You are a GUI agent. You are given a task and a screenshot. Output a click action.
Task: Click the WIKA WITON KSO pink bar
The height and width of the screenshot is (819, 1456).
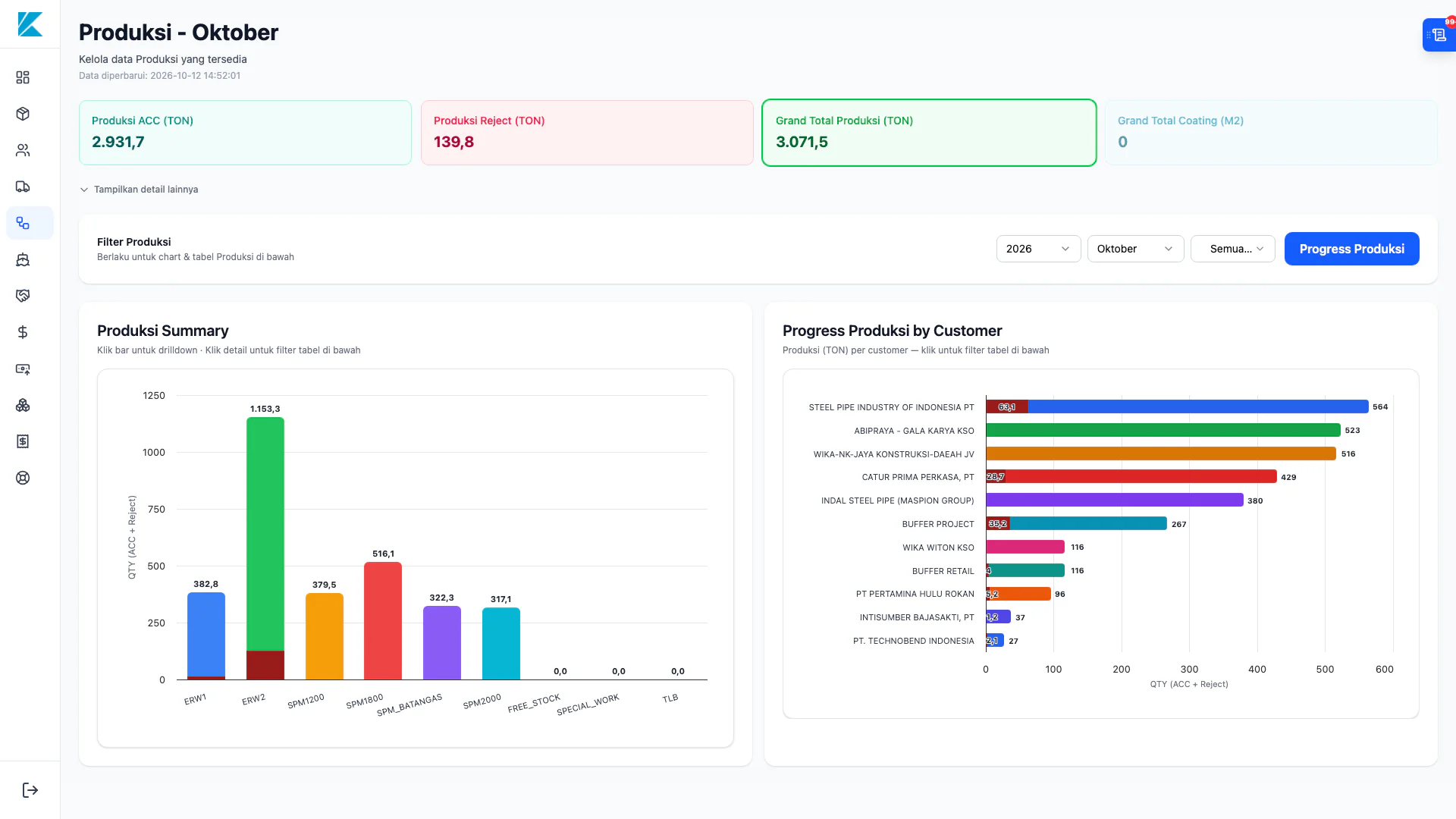point(1025,547)
